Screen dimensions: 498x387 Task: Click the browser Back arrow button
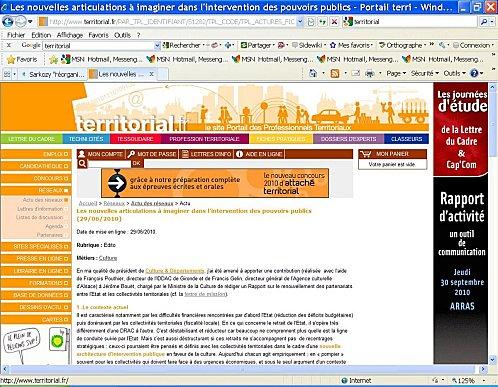[8, 22]
